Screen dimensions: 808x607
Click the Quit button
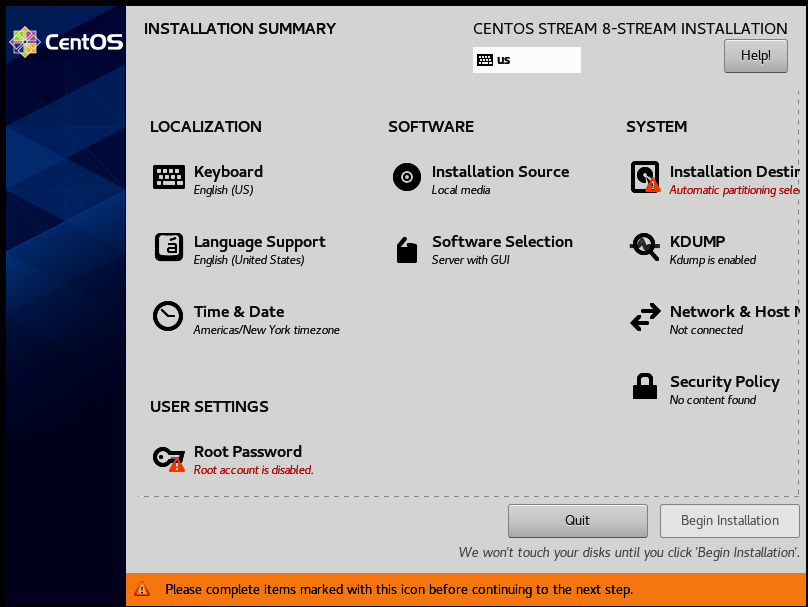[578, 520]
